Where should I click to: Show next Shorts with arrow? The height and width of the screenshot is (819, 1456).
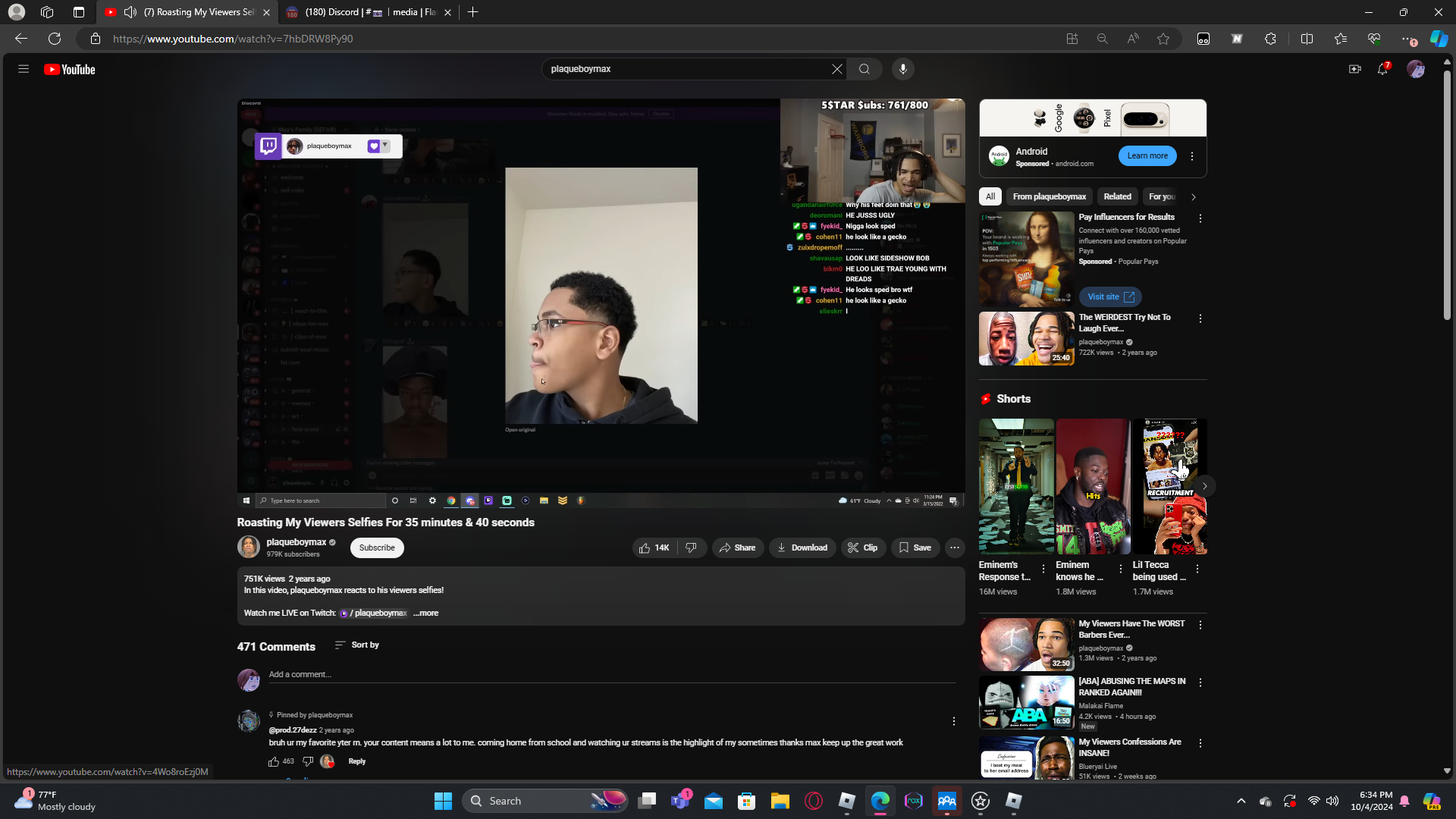(1204, 486)
